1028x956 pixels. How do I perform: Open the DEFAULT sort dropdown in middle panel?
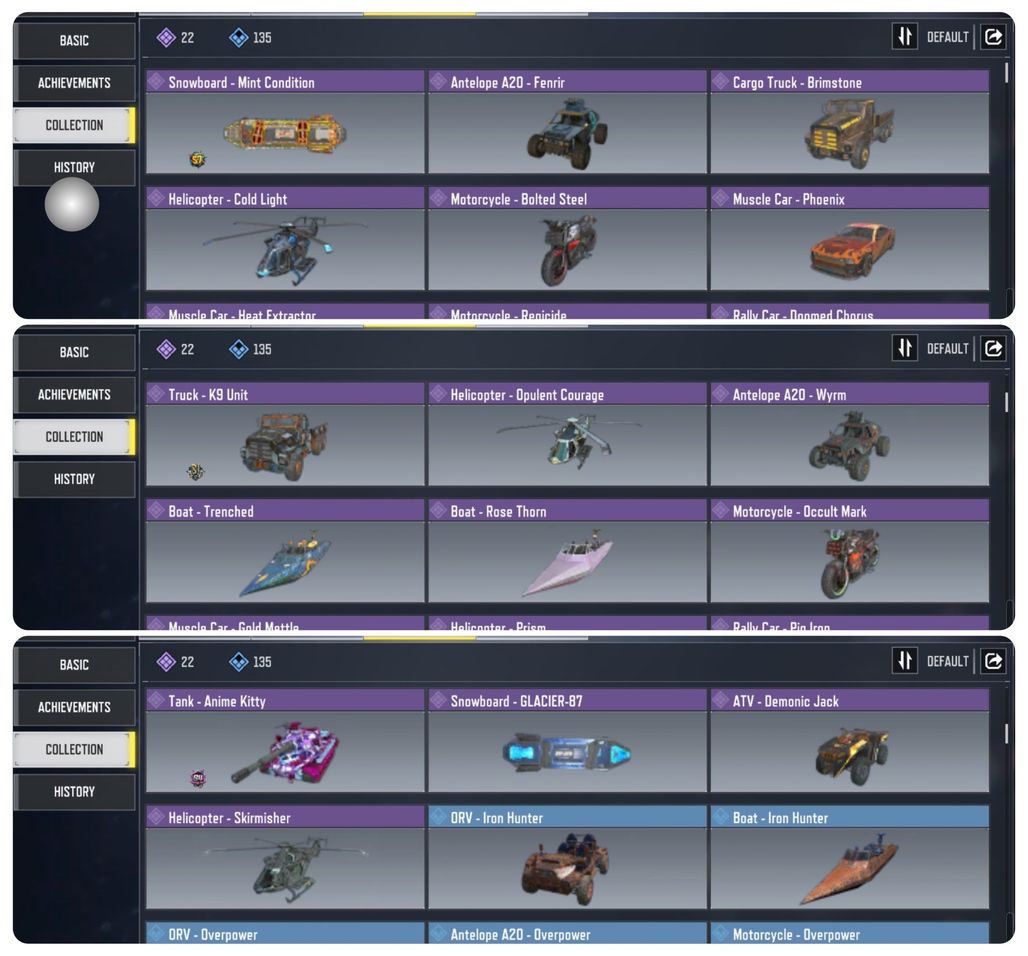(947, 349)
